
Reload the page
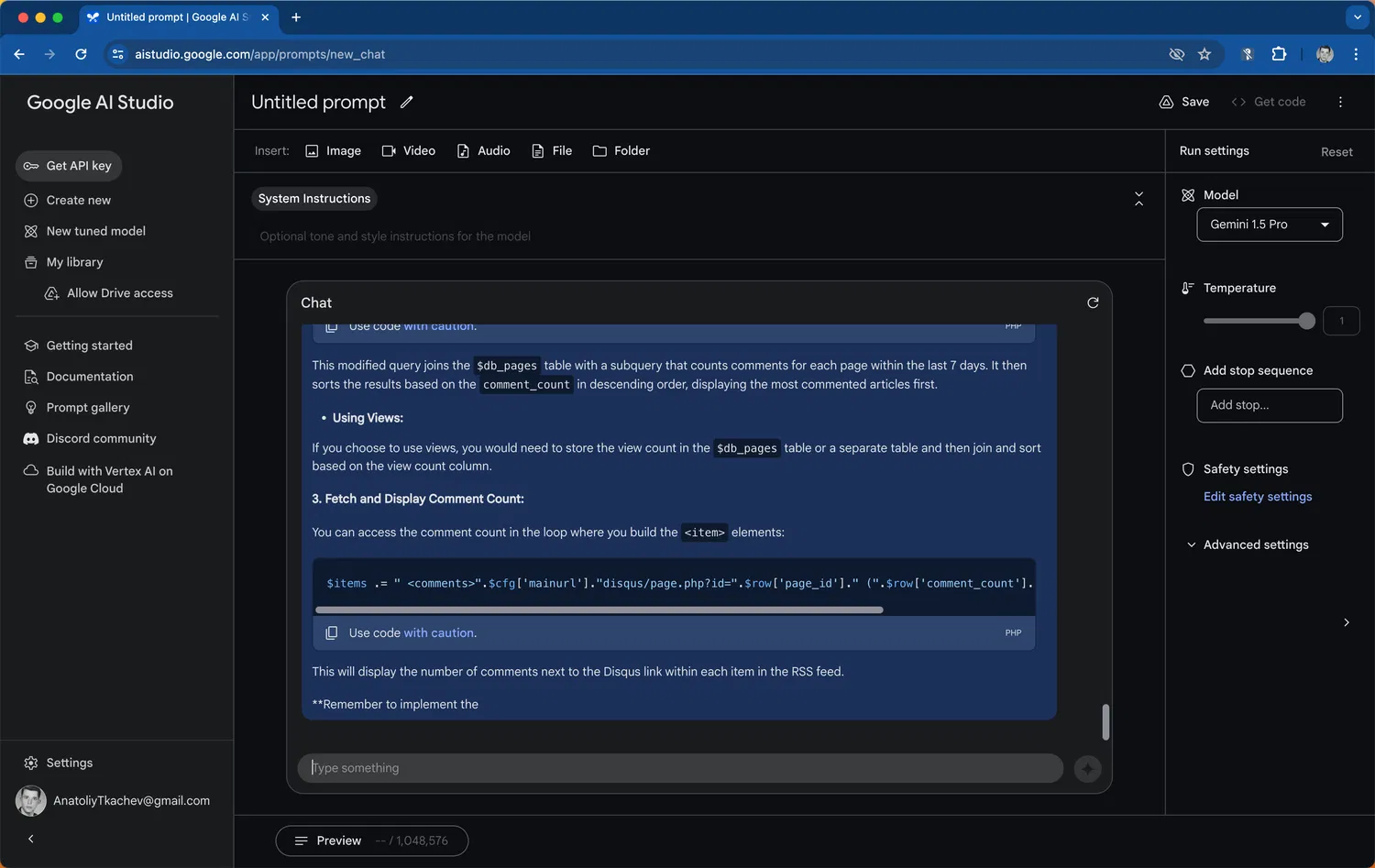coord(81,55)
